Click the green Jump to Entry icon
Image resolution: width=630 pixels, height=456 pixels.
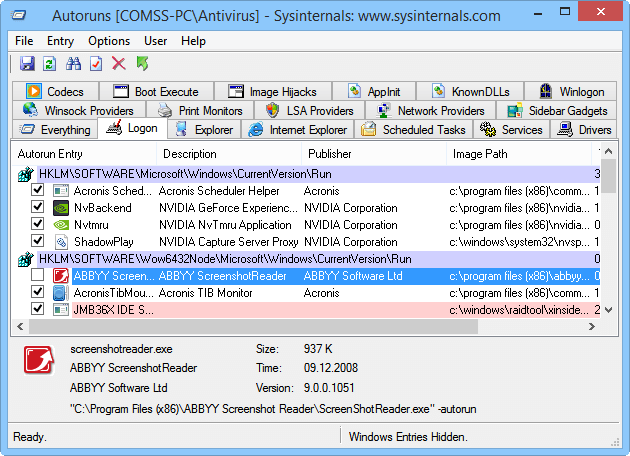(x=142, y=63)
